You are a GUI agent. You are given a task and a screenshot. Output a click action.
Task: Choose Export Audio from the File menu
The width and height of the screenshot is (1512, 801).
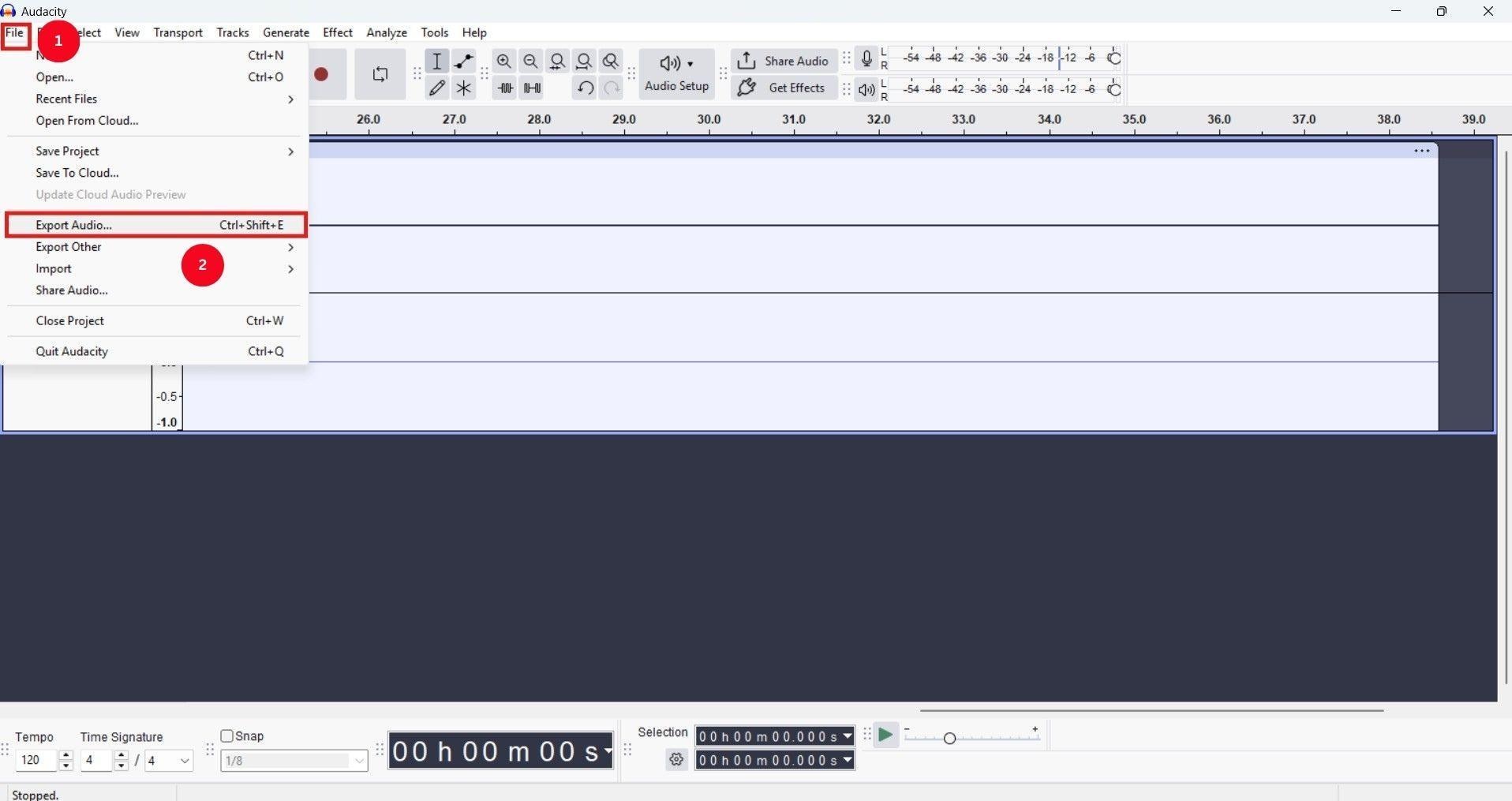73,225
